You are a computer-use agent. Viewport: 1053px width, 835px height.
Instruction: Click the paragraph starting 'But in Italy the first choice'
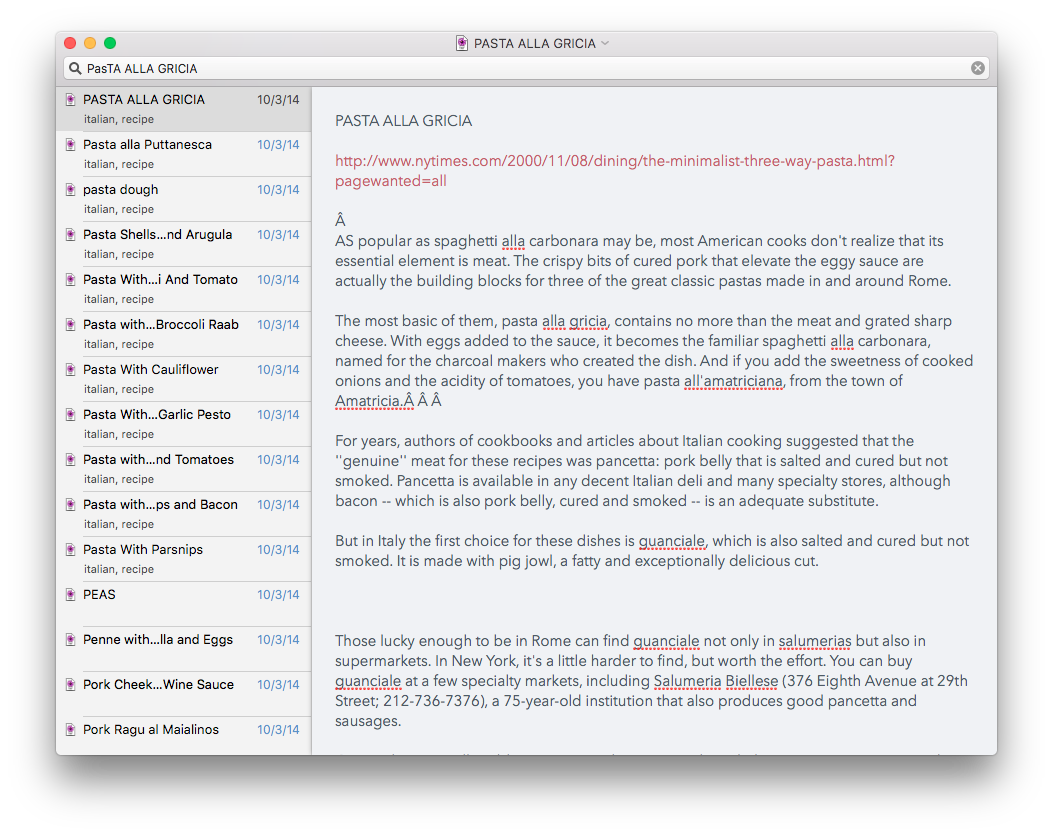coord(652,551)
